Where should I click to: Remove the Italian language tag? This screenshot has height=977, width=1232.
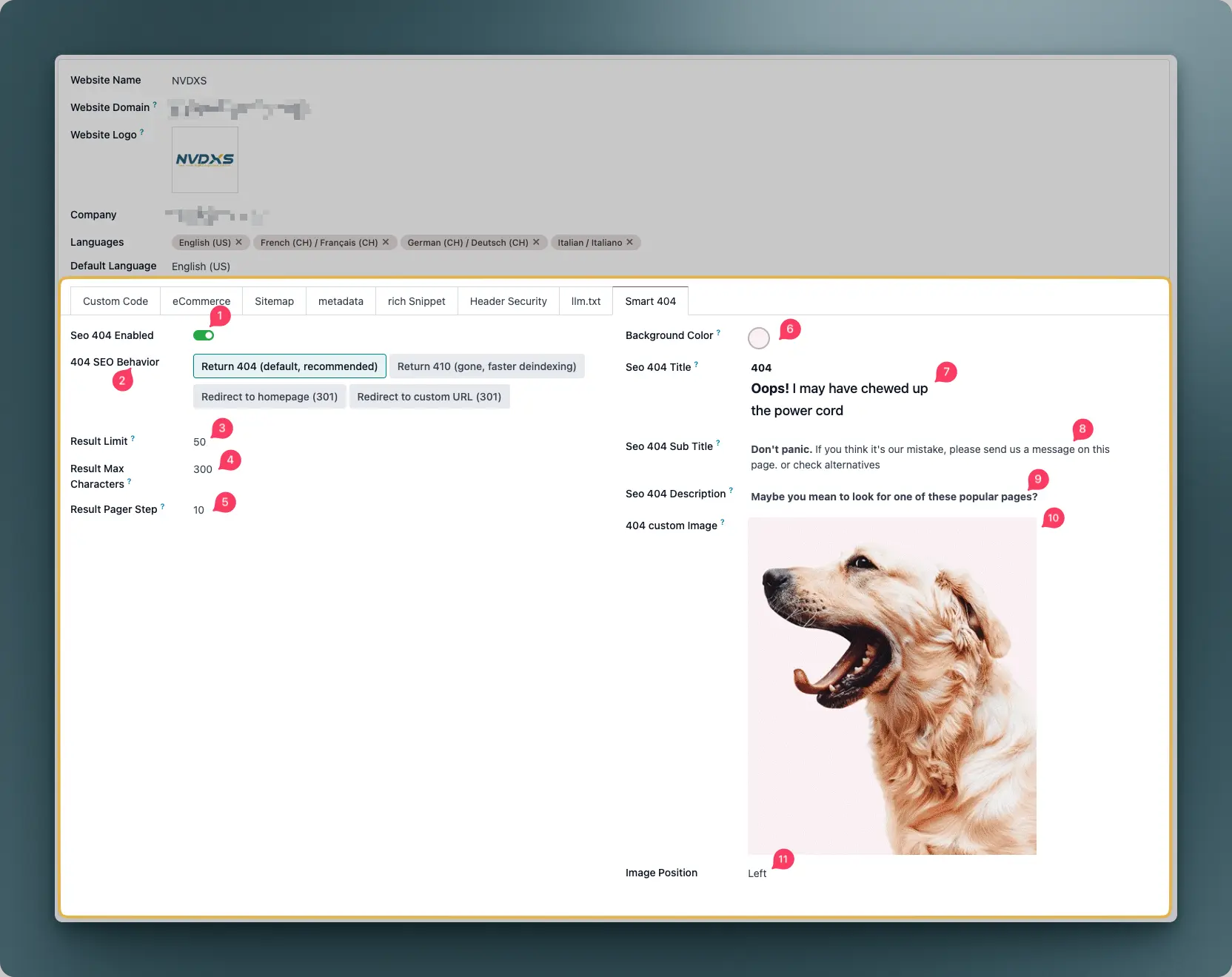pos(629,242)
